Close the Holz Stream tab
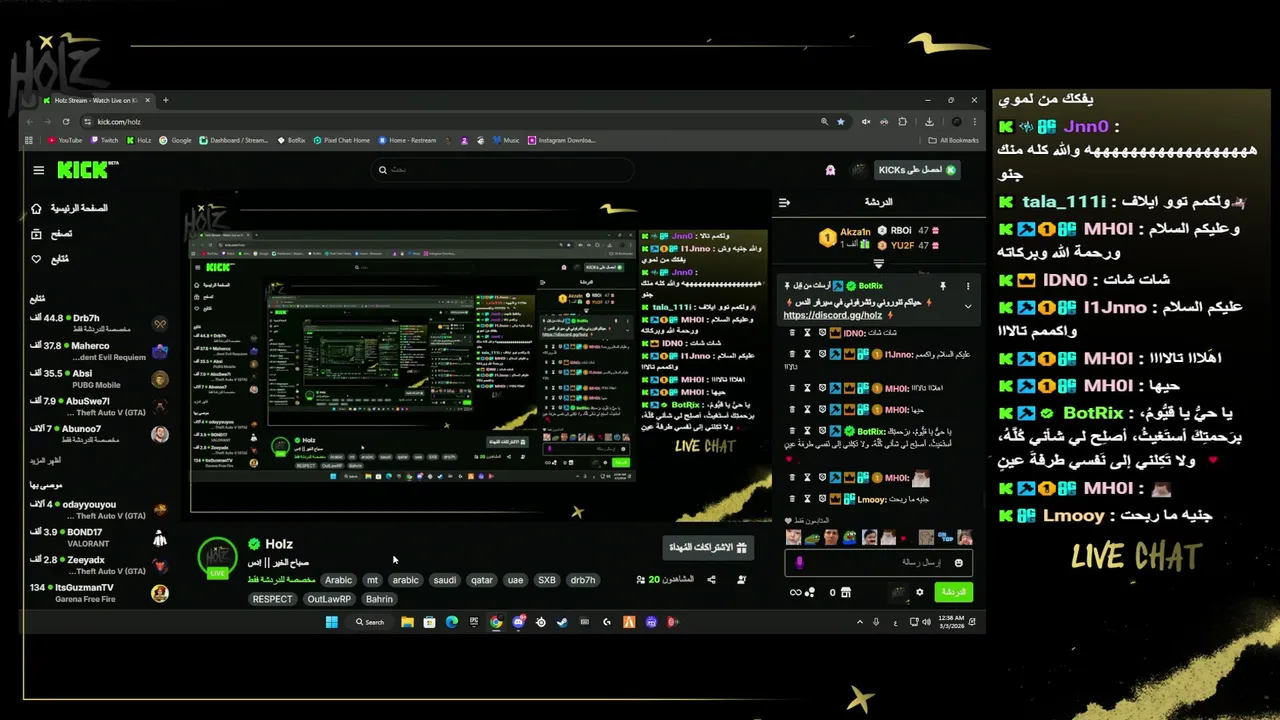 [x=148, y=100]
